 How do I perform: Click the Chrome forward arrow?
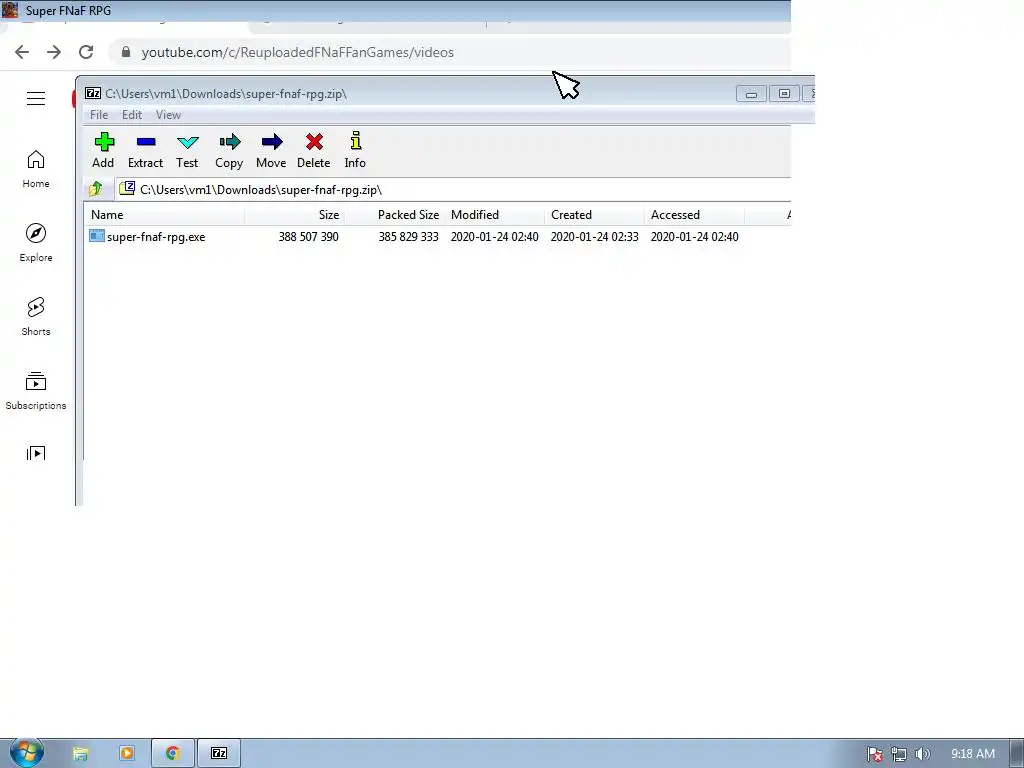[x=54, y=52]
